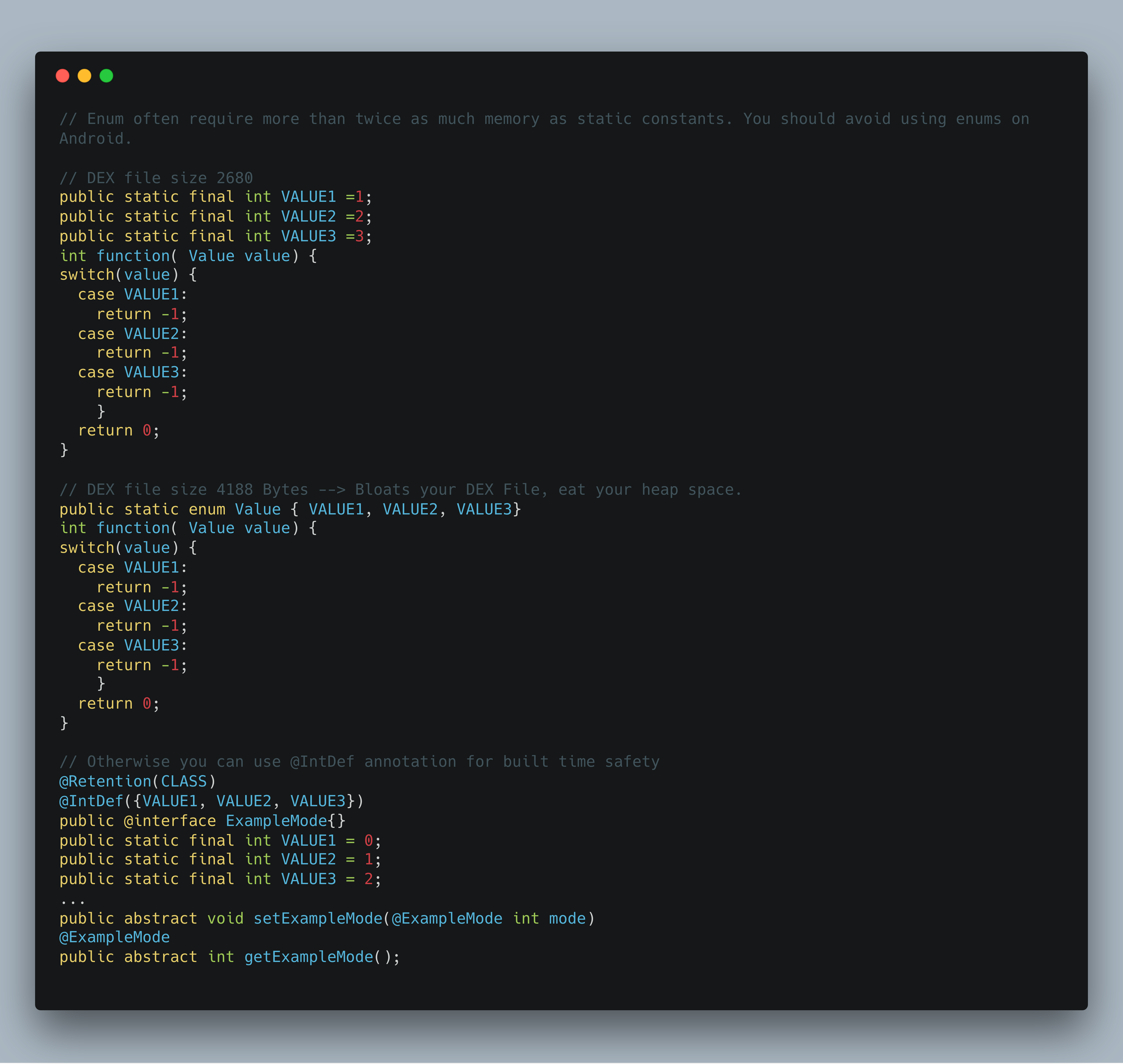Click the yellow minimize window dot

pyautogui.click(x=84, y=75)
